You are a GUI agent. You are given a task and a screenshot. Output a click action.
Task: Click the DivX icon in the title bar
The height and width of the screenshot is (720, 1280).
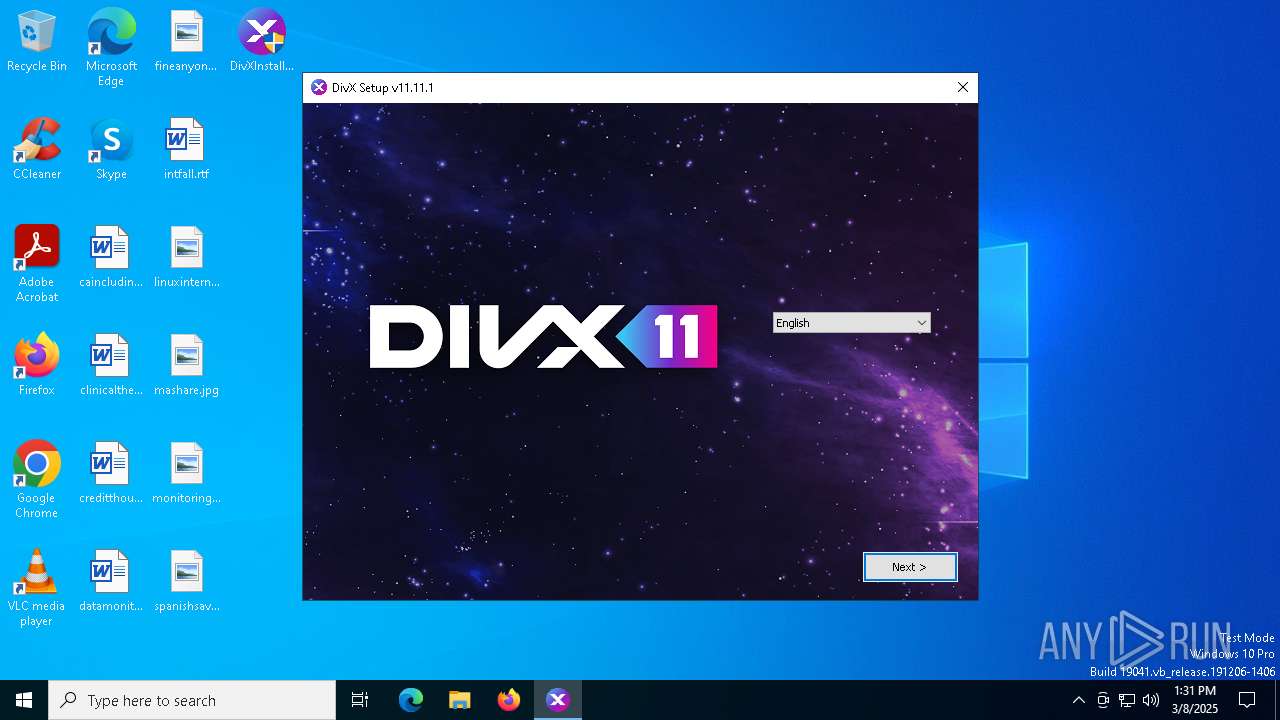[319, 88]
